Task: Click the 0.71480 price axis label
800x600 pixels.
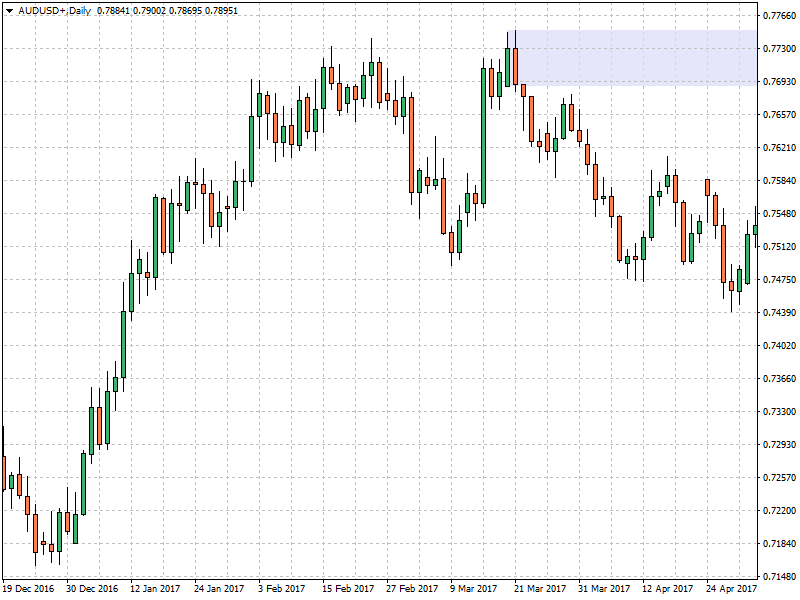Action: click(778, 577)
